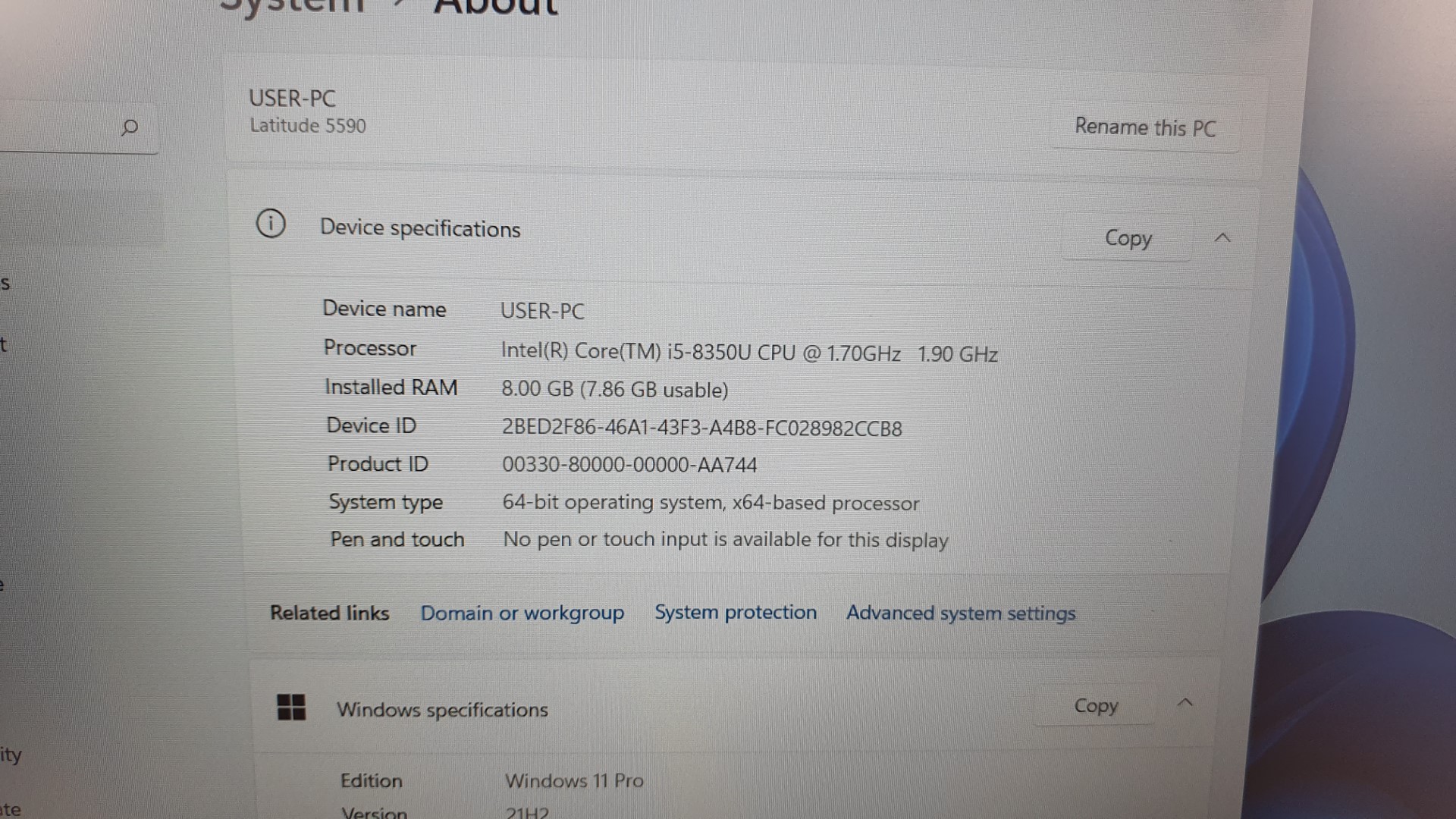Select USER-PC device name value
1456x819 pixels.
click(x=542, y=311)
